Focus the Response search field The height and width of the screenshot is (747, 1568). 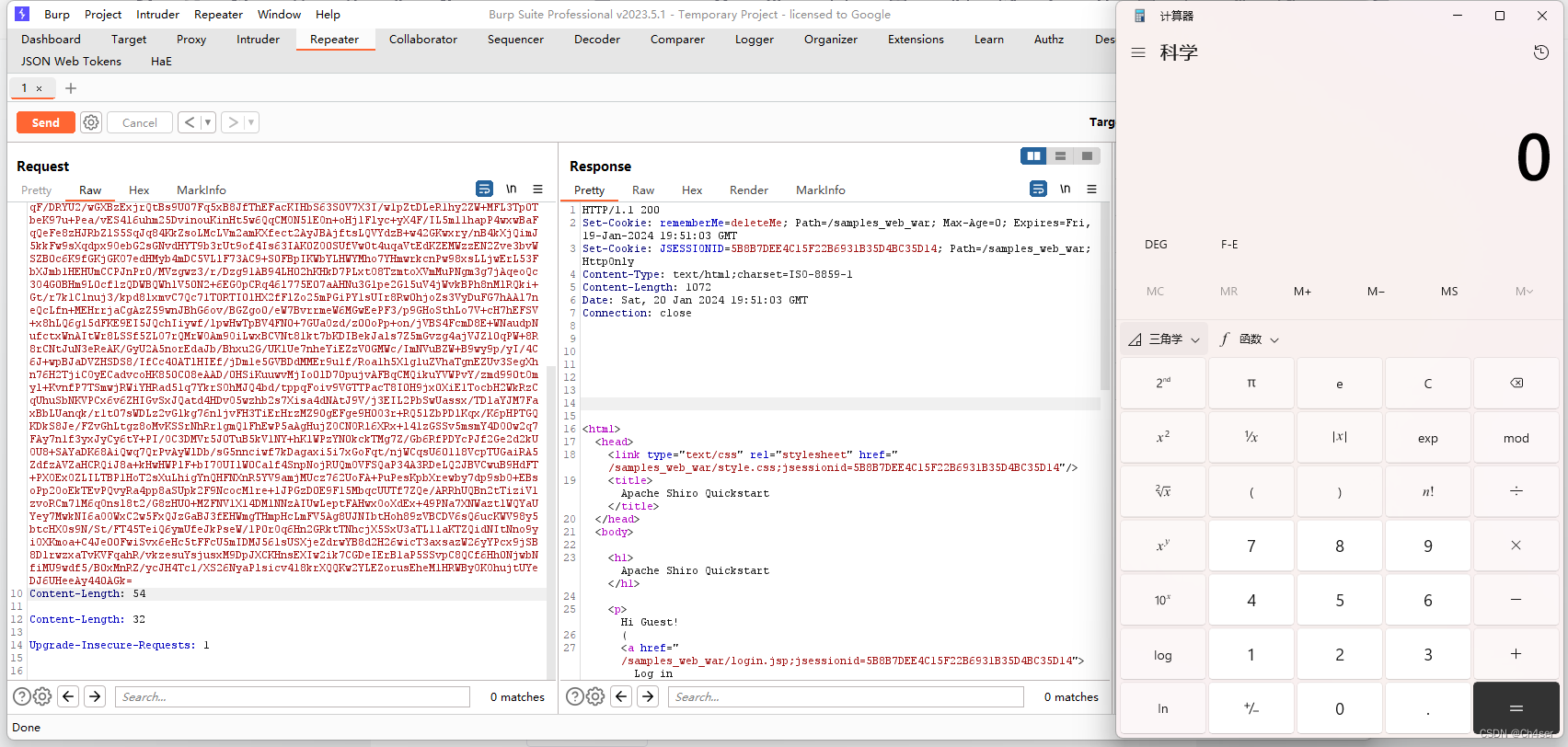846,696
